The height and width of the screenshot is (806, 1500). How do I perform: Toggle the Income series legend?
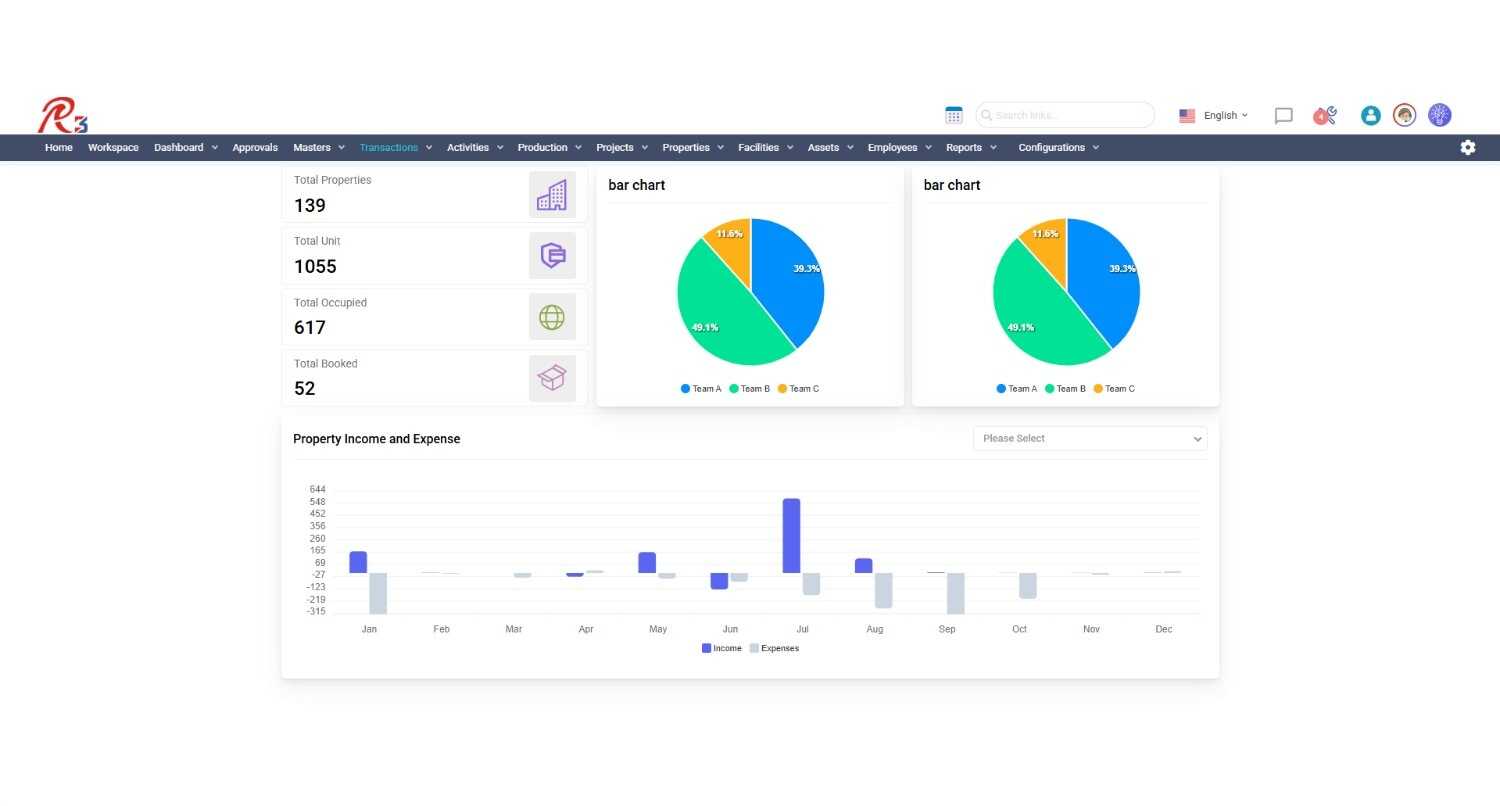[x=722, y=648]
